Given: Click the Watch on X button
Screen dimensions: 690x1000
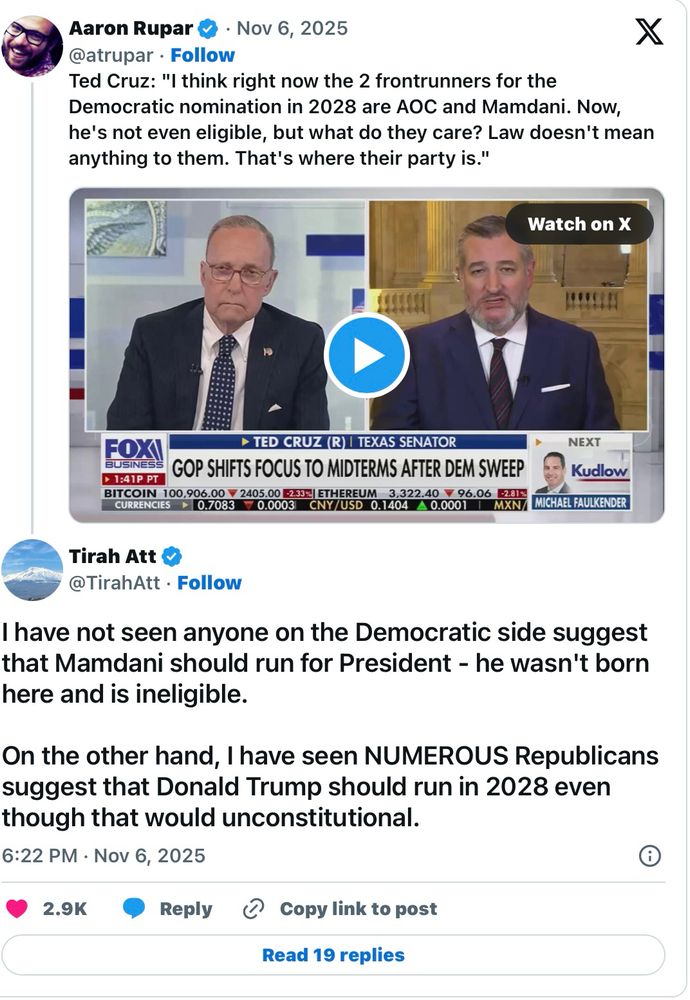Looking at the screenshot, I should [579, 224].
